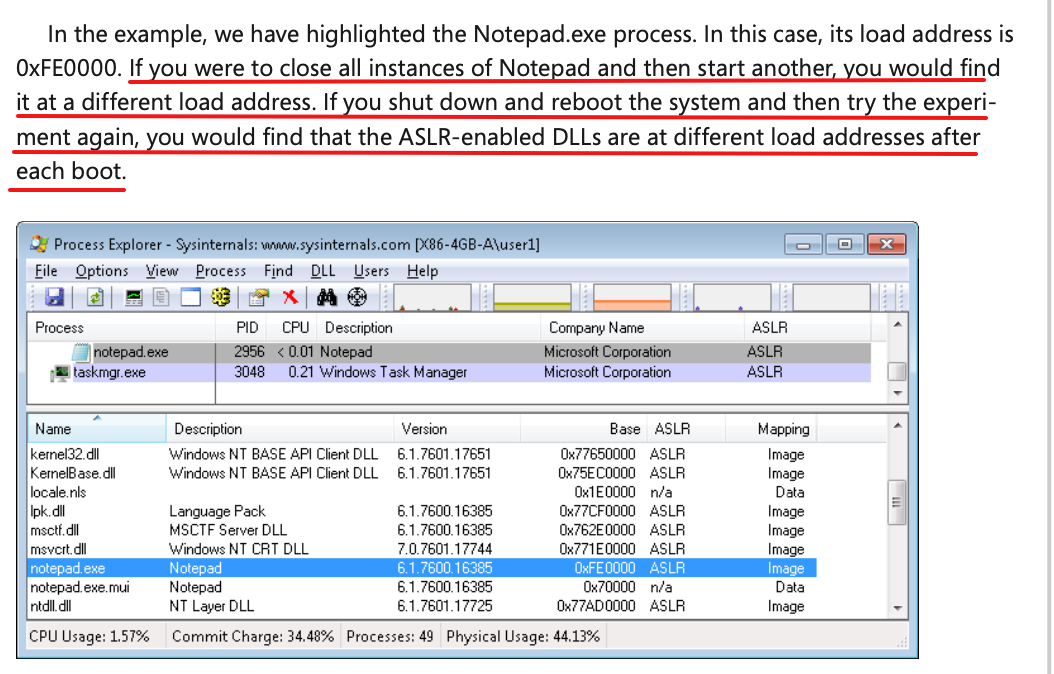Click Commit Charge status bar entry
1054x674 pixels.
pyautogui.click(x=253, y=636)
